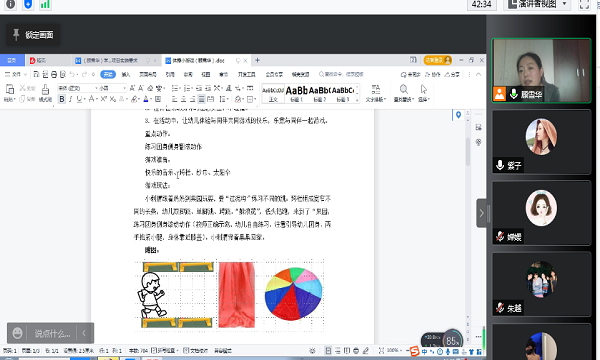Open the speaker view dropdown at top right

point(564,4)
